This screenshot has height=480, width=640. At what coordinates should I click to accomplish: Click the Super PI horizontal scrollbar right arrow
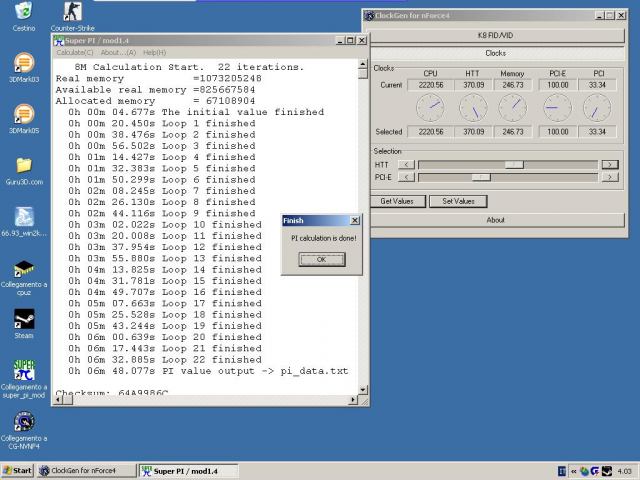[x=353, y=400]
